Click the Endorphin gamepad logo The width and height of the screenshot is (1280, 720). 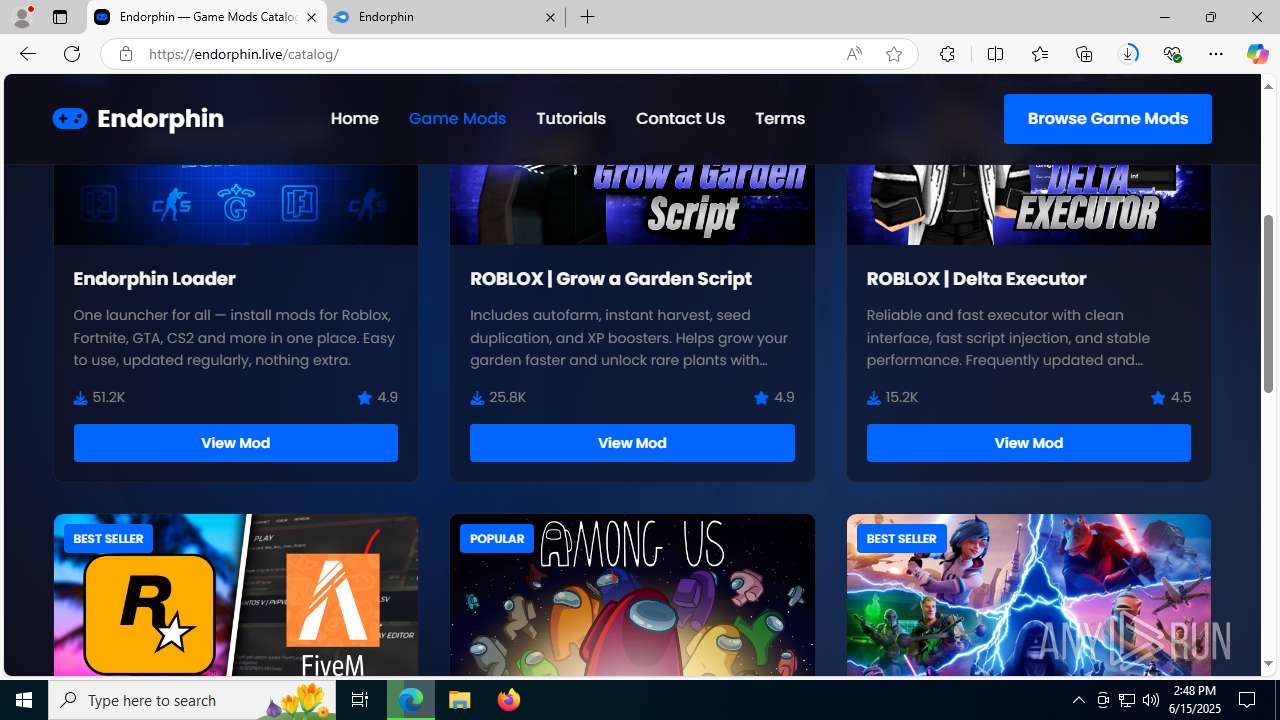[70, 118]
